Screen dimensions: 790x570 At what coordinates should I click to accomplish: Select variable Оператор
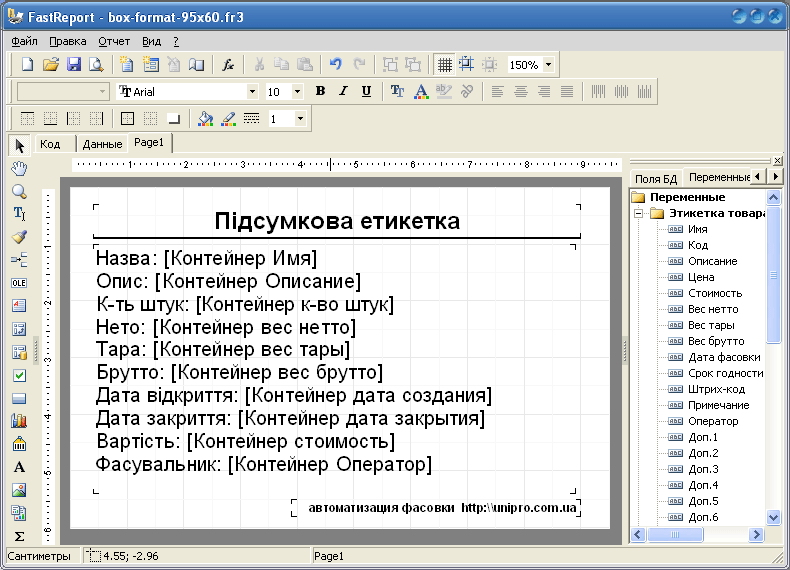[x=713, y=421]
